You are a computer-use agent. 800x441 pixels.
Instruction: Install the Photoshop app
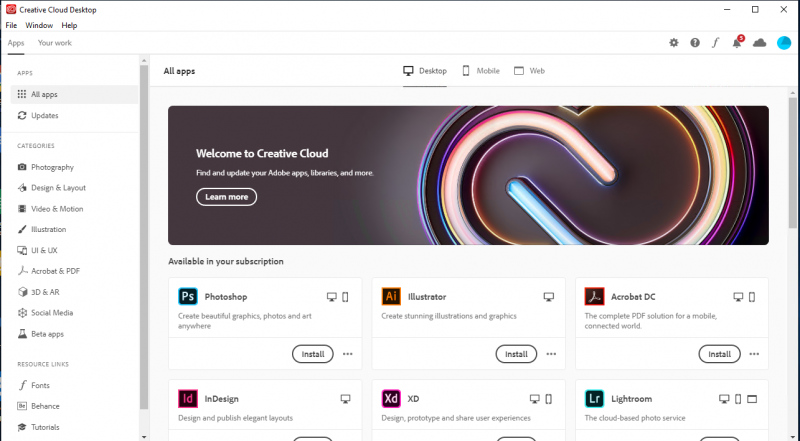click(313, 354)
